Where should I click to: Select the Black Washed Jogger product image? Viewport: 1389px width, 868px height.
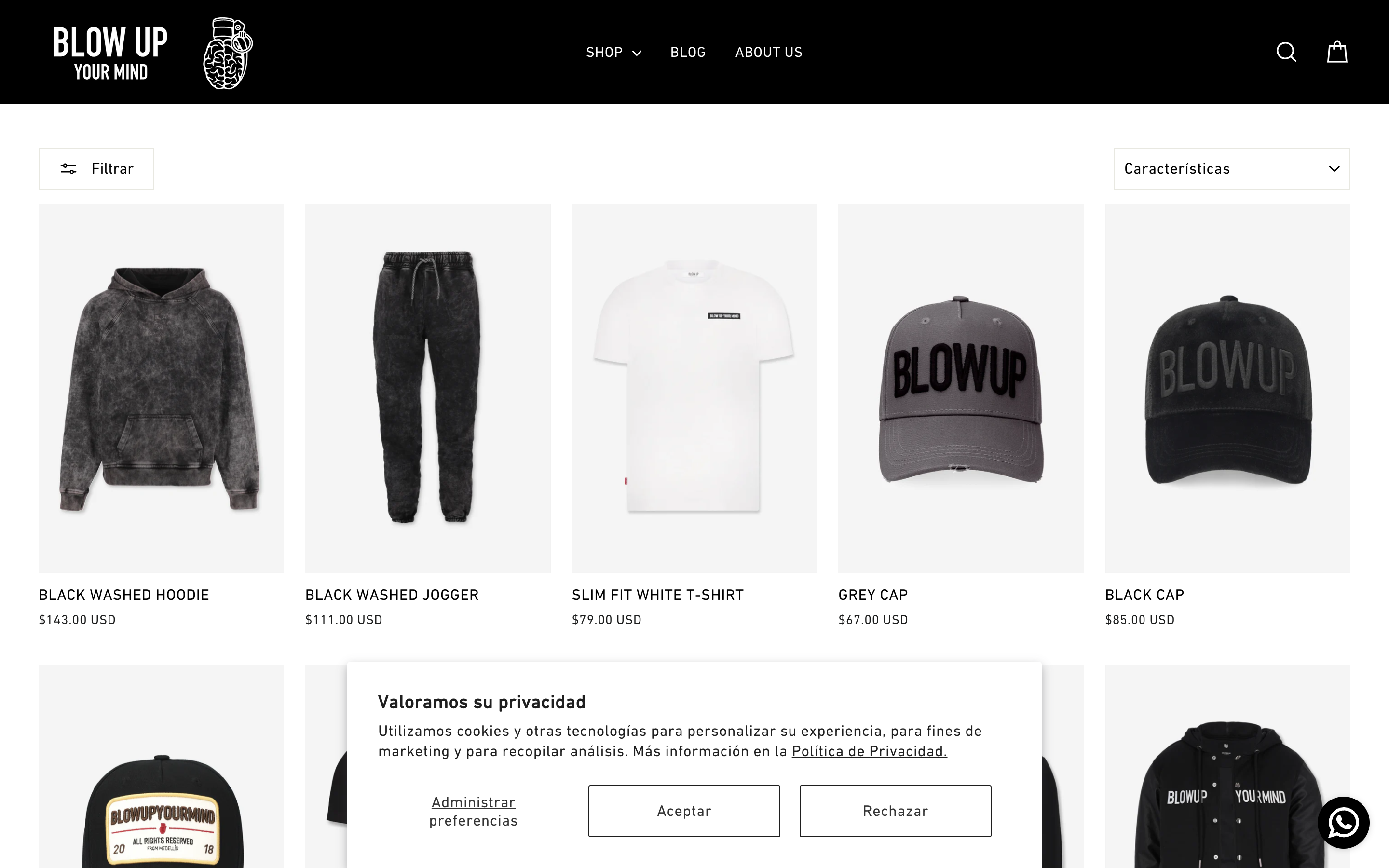coord(428,388)
